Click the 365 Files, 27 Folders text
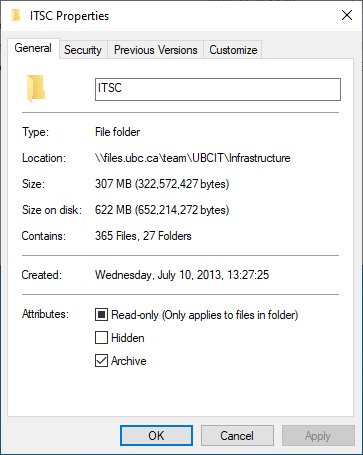Viewport: 363px width, 455px height. pyautogui.click(x=143, y=236)
